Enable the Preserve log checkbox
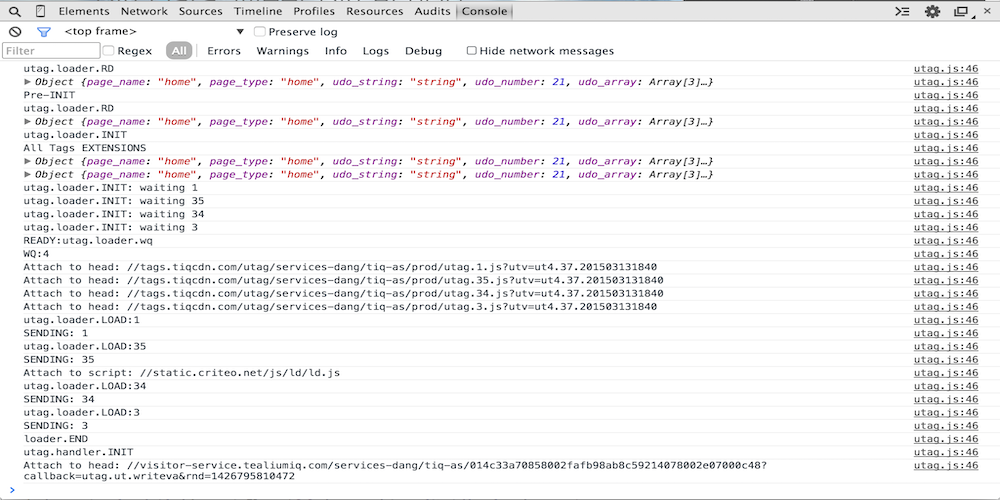The width and height of the screenshot is (1000, 500). [259, 32]
